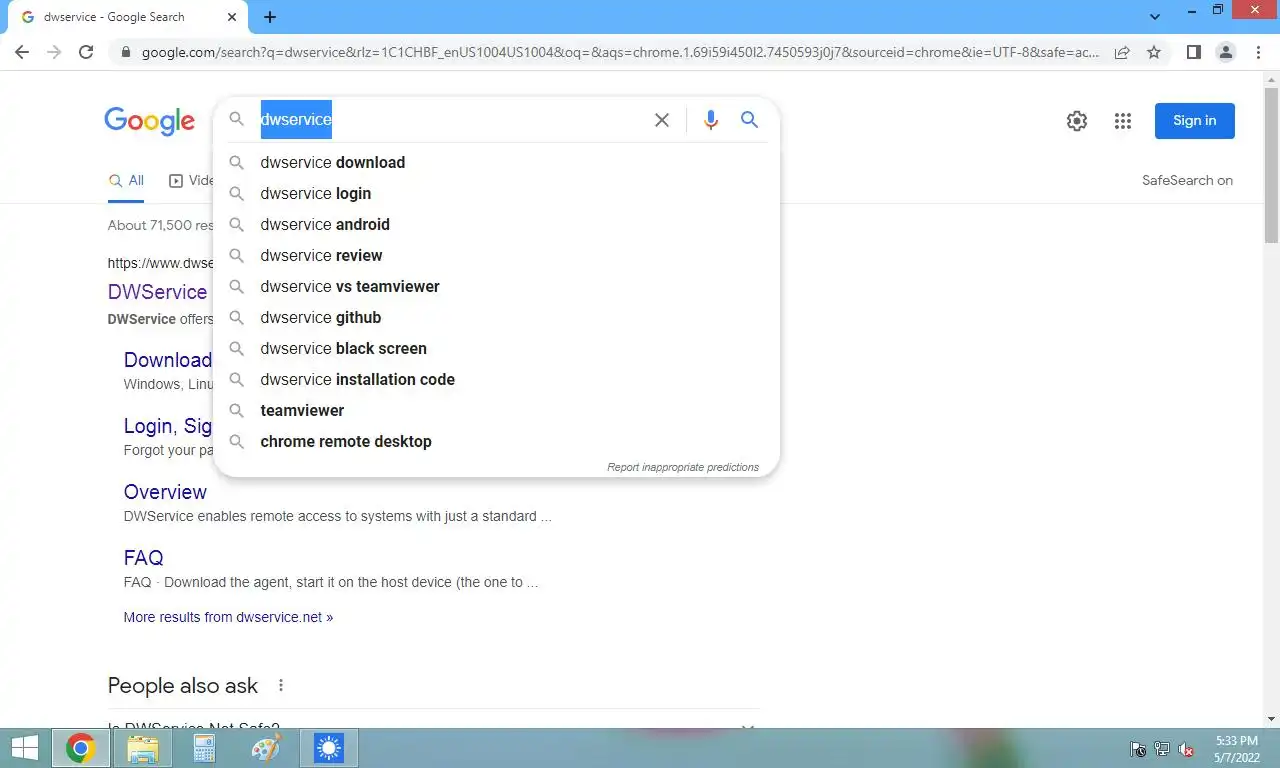Click the share page icon in address bar
Image resolution: width=1280 pixels, height=768 pixels.
[x=1122, y=52]
